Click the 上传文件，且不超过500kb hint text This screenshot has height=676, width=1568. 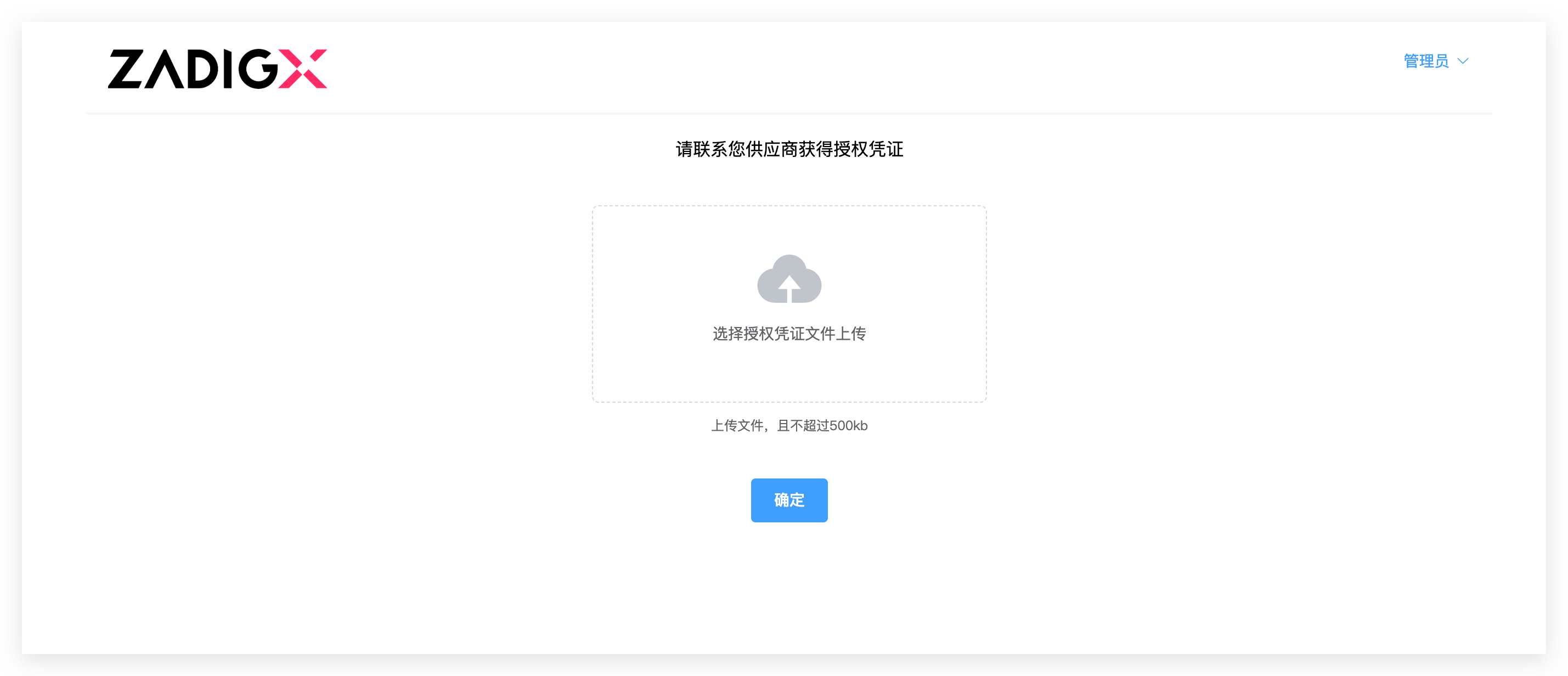791,426
